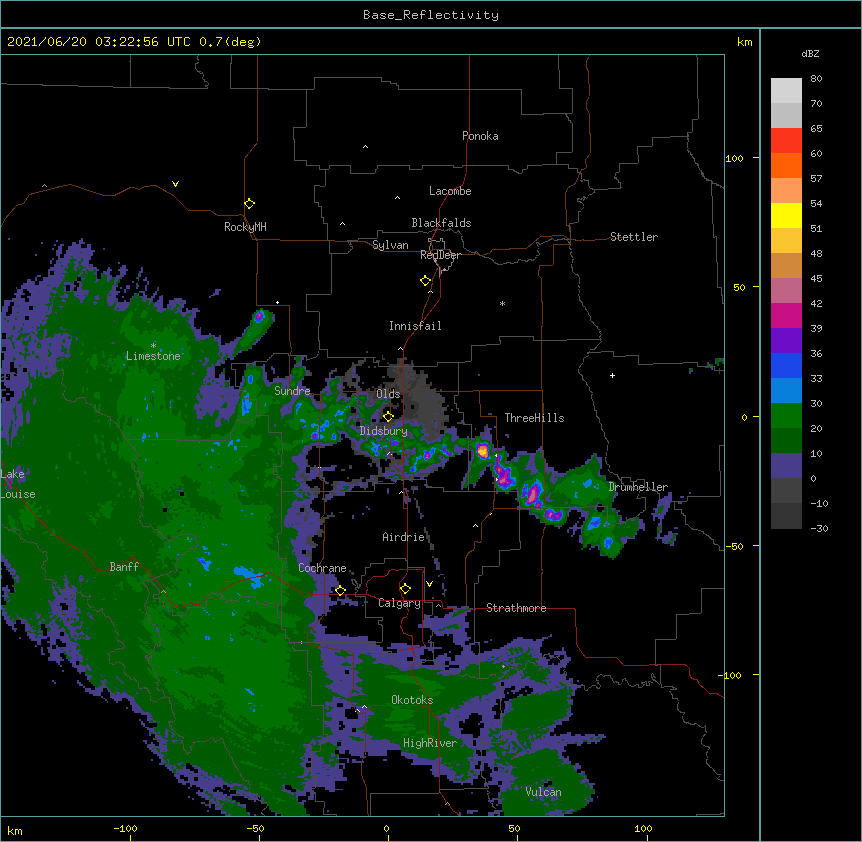Click the RedDeer label

(440, 255)
